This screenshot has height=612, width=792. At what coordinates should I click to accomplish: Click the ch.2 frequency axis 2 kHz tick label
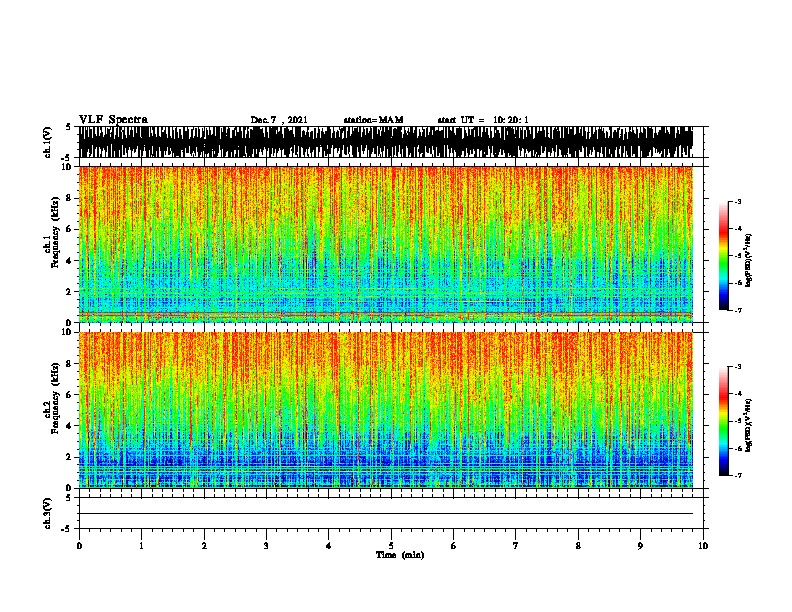click(x=70, y=457)
